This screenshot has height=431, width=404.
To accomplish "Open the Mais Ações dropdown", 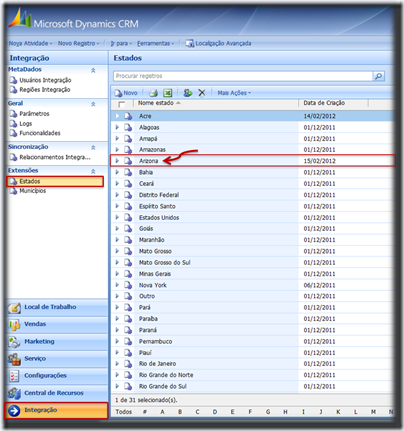I will coord(234,93).
